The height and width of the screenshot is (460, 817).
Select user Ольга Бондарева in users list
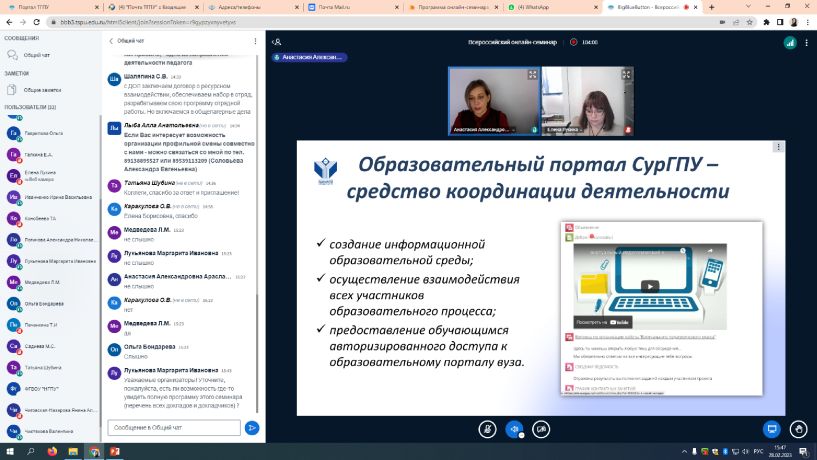point(52,304)
